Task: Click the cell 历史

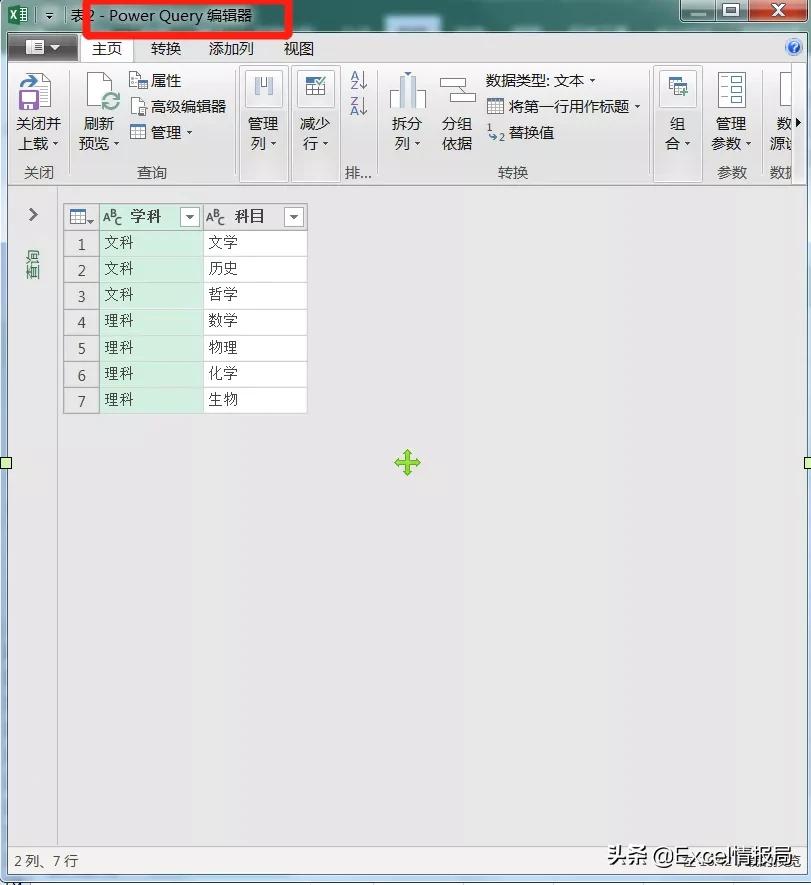Action: [255, 269]
